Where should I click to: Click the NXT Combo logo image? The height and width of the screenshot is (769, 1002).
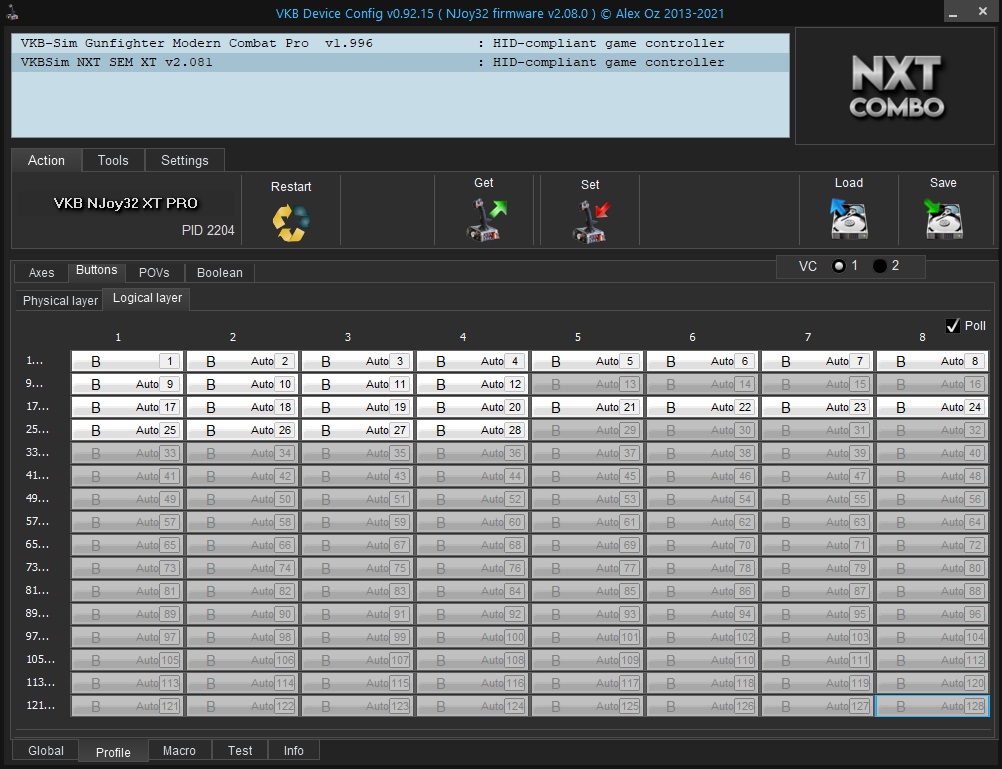coord(895,86)
